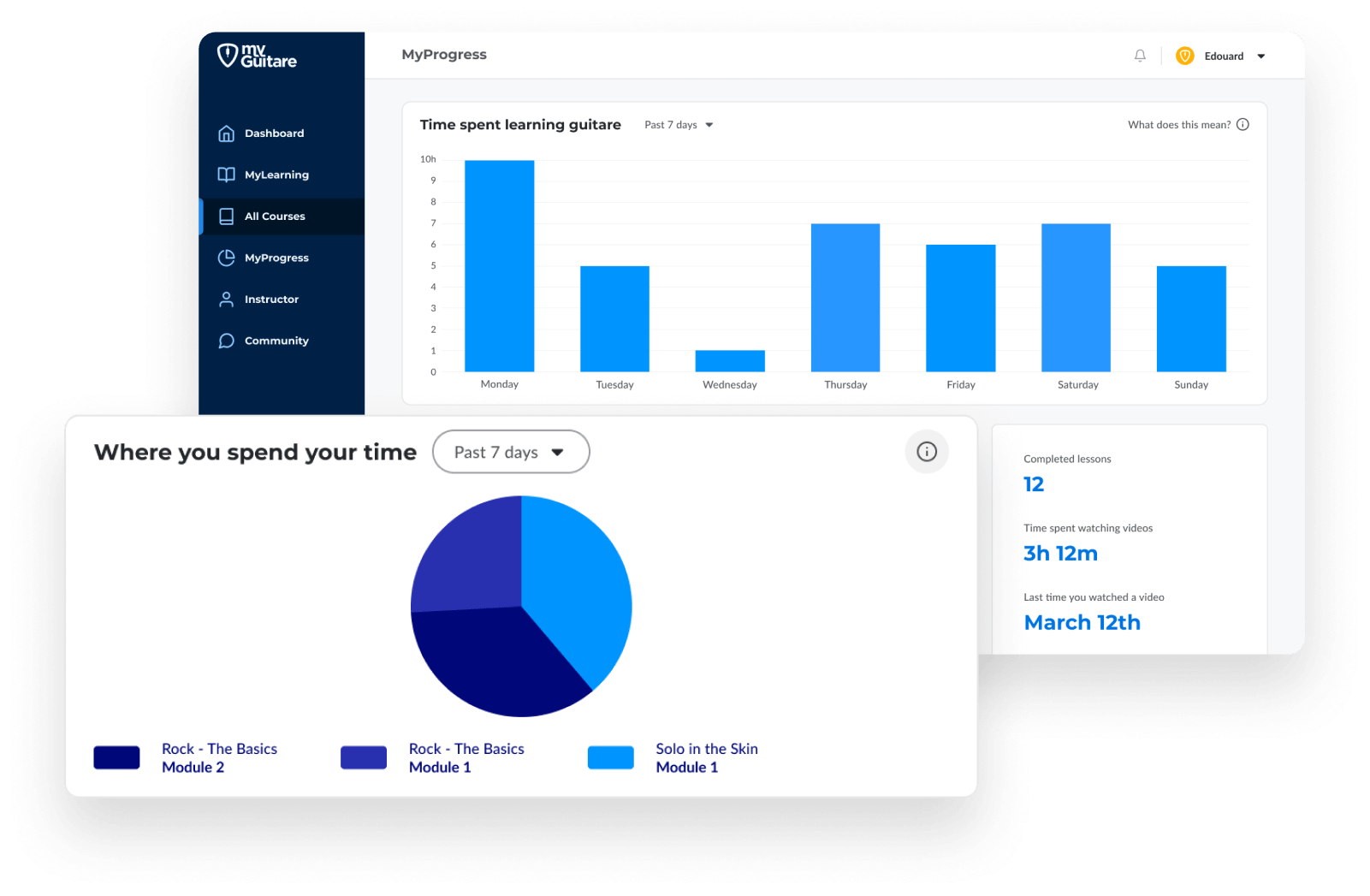This screenshot has height=896, width=1370.
Task: Open notifications bell
Action: point(1140,56)
